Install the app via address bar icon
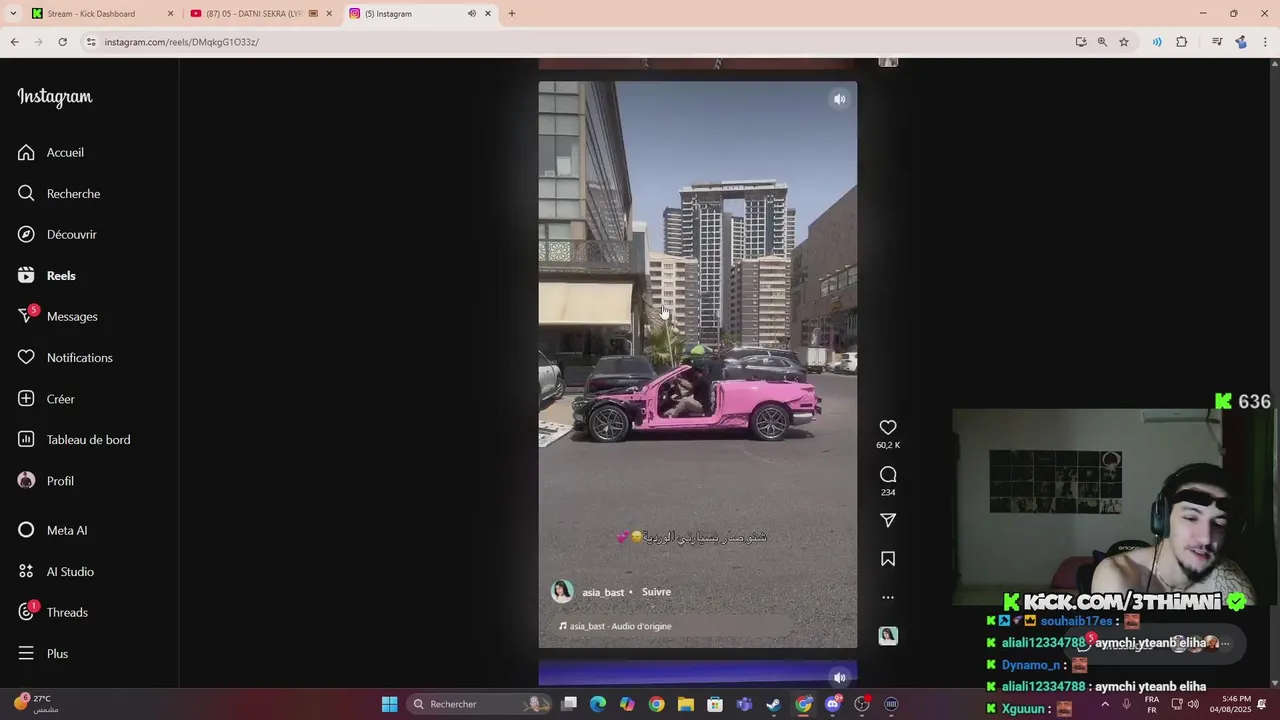This screenshot has width=1280, height=720. coord(1081,42)
